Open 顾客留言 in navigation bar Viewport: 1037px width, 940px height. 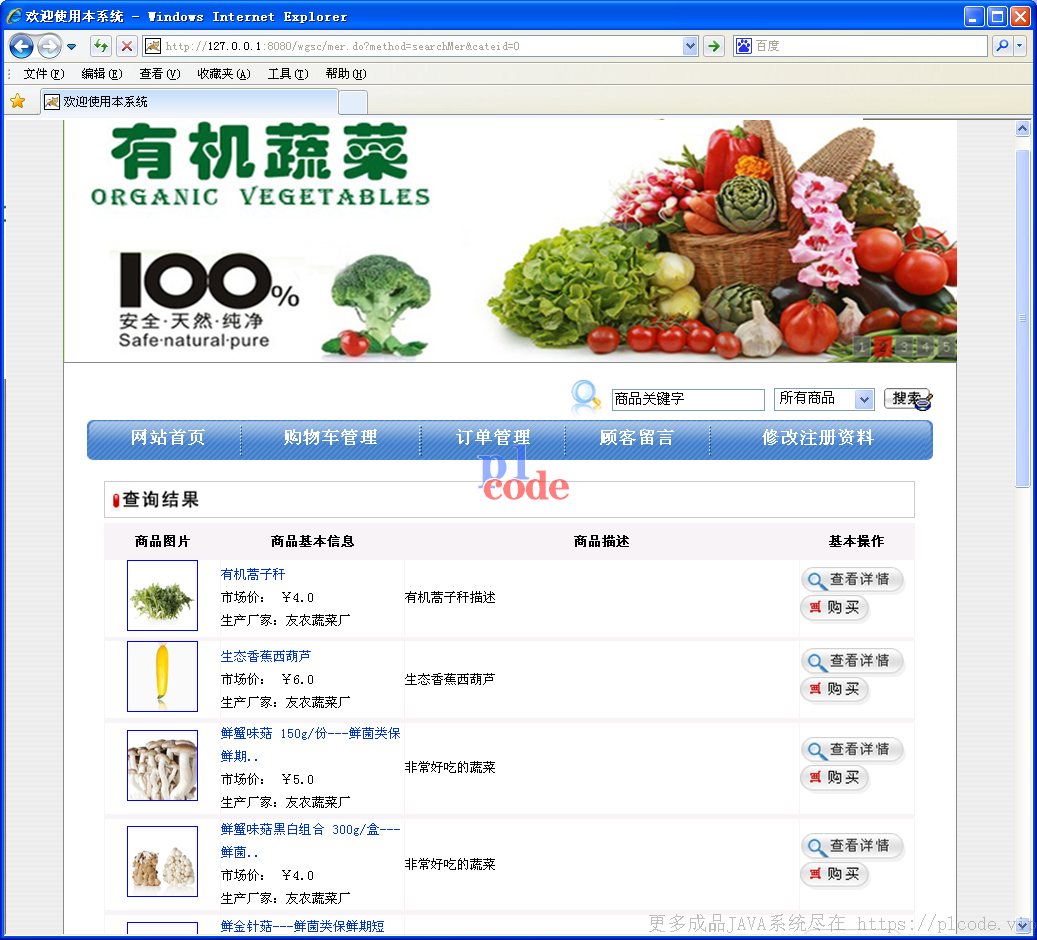[x=637, y=437]
